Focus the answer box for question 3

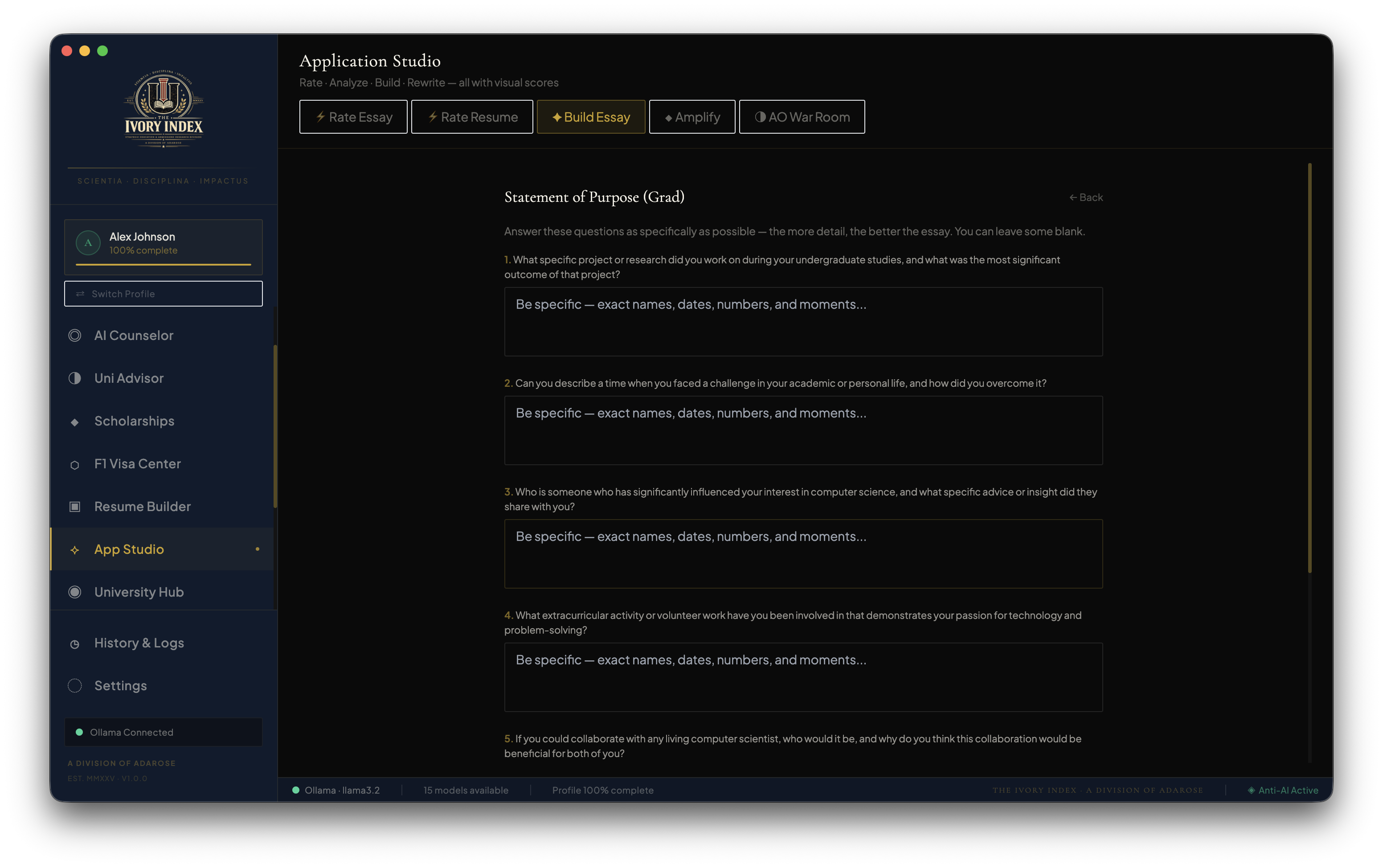(x=803, y=553)
